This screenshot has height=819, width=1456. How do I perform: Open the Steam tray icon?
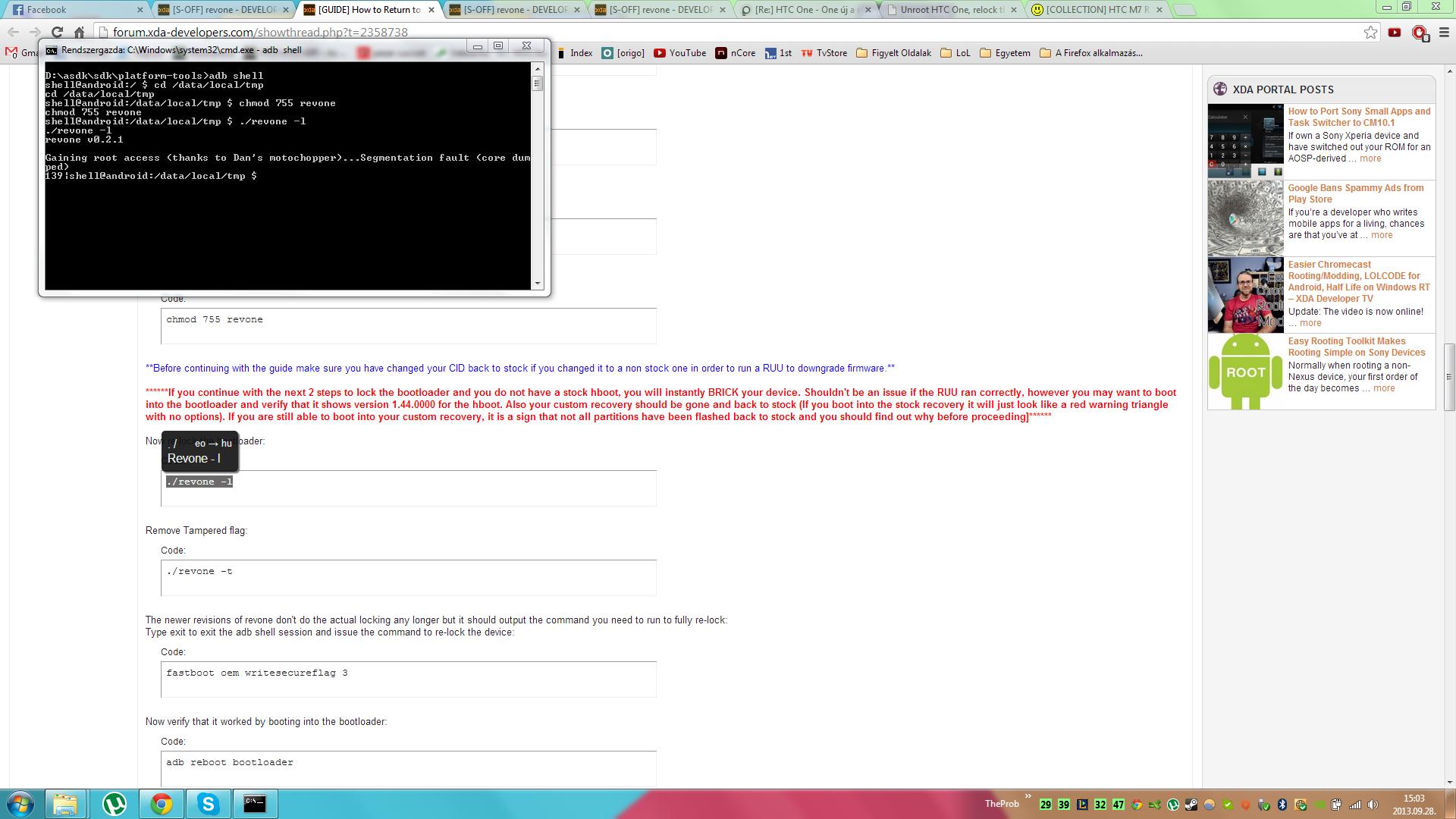point(1191,805)
